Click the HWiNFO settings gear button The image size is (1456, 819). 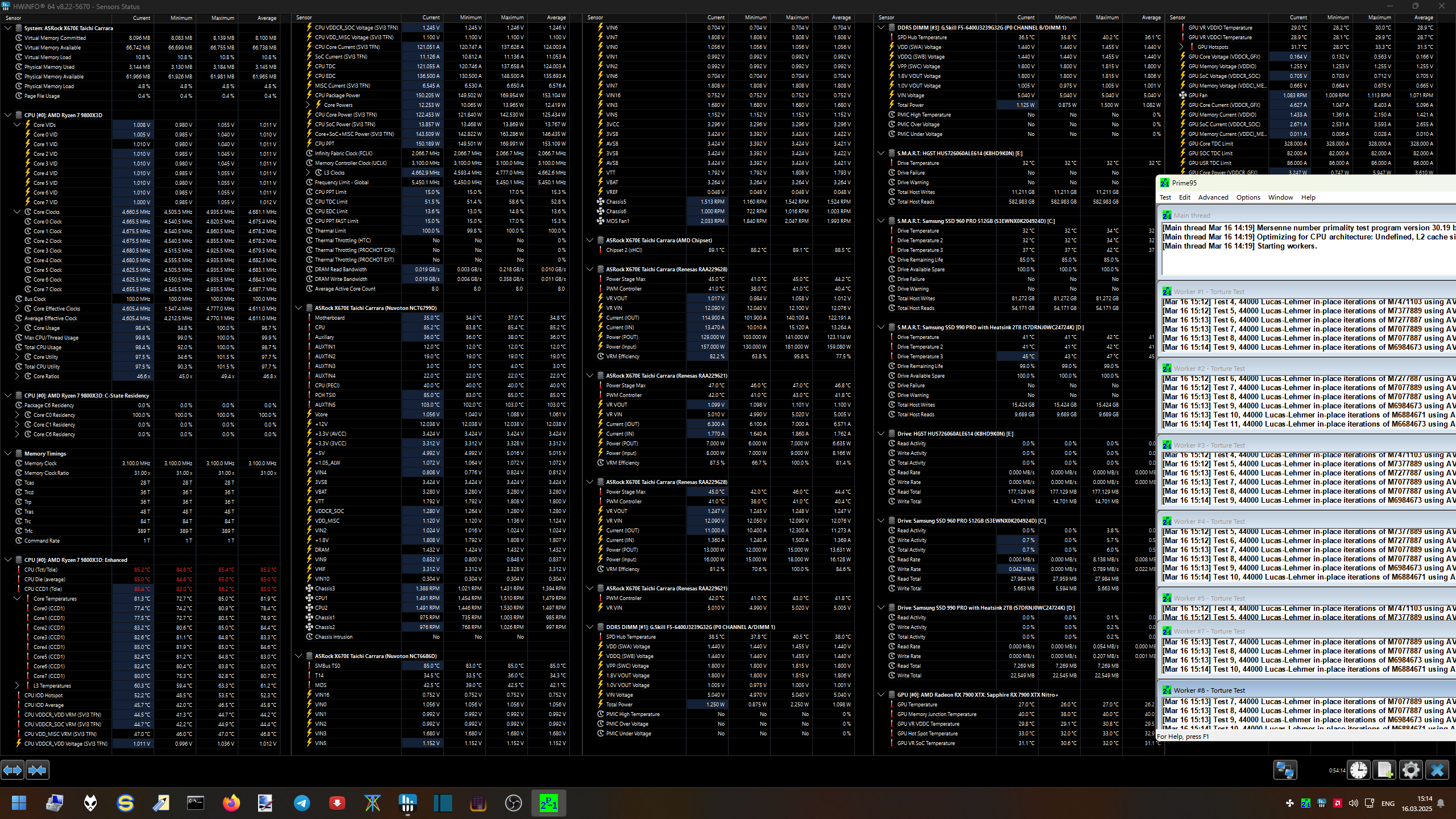click(x=1410, y=770)
